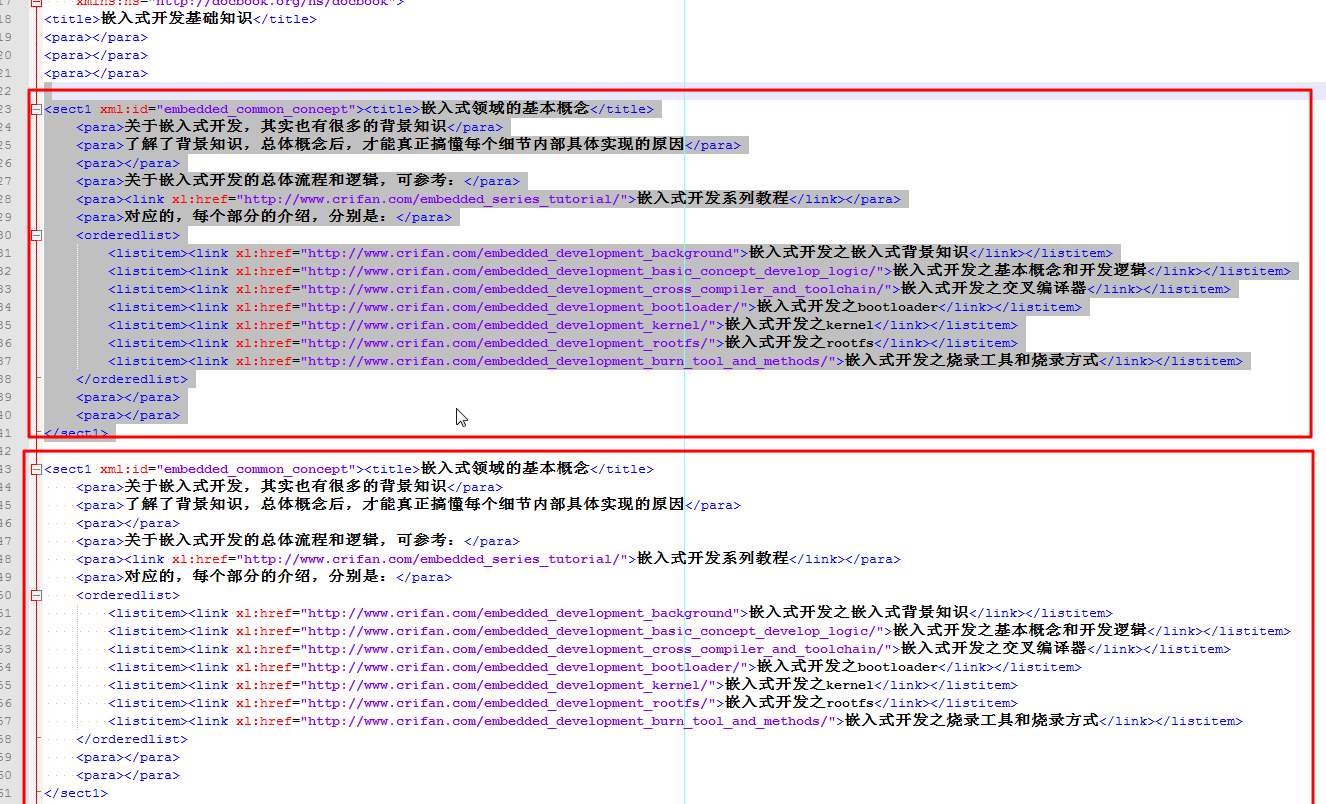Screen dimensions: 1326x804
Task: Click embedded_development_kernel URL in the unselected block
Action: 512,685
